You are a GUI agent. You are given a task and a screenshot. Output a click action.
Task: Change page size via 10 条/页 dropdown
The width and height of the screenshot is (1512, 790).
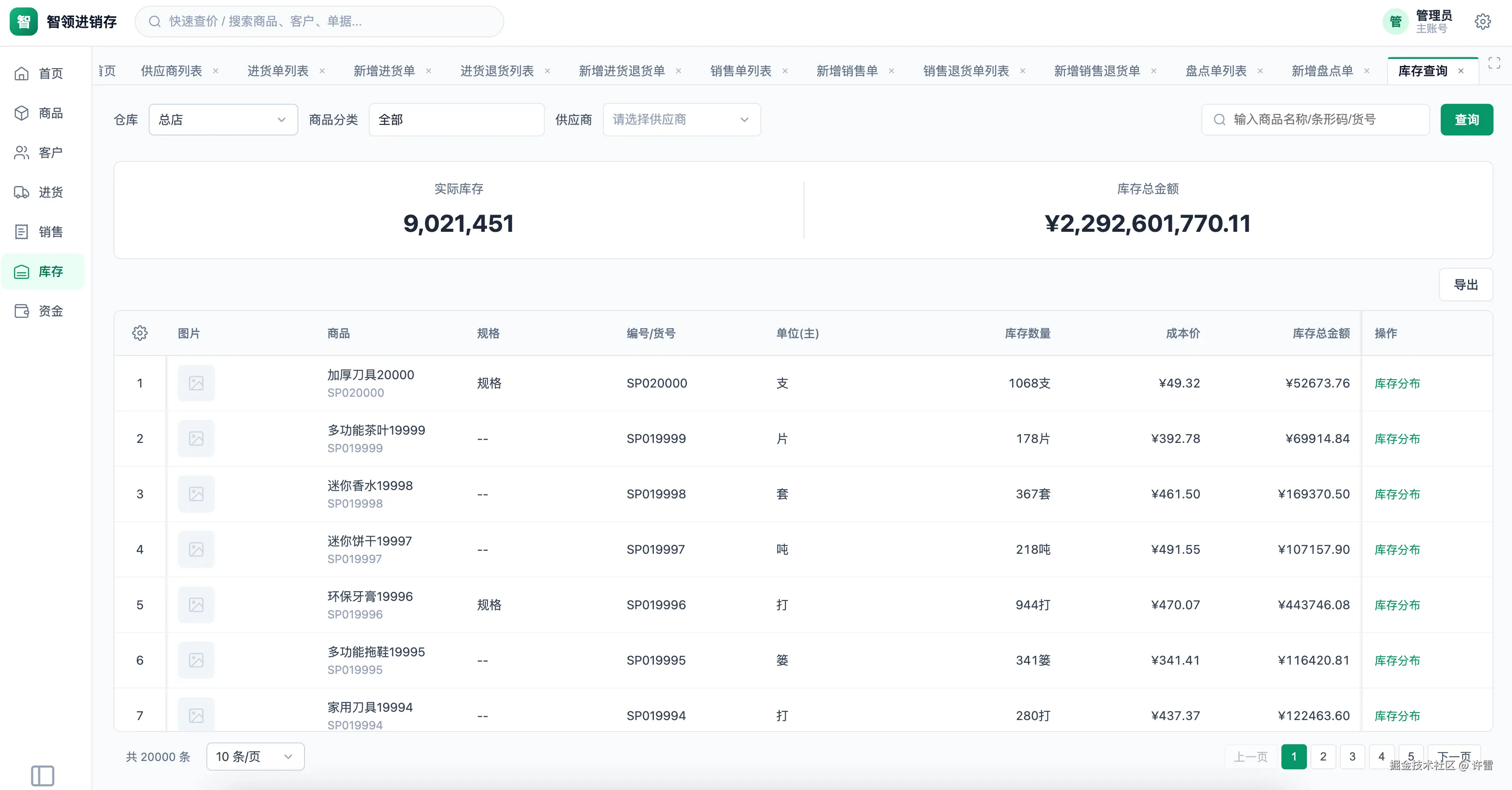pyautogui.click(x=255, y=757)
